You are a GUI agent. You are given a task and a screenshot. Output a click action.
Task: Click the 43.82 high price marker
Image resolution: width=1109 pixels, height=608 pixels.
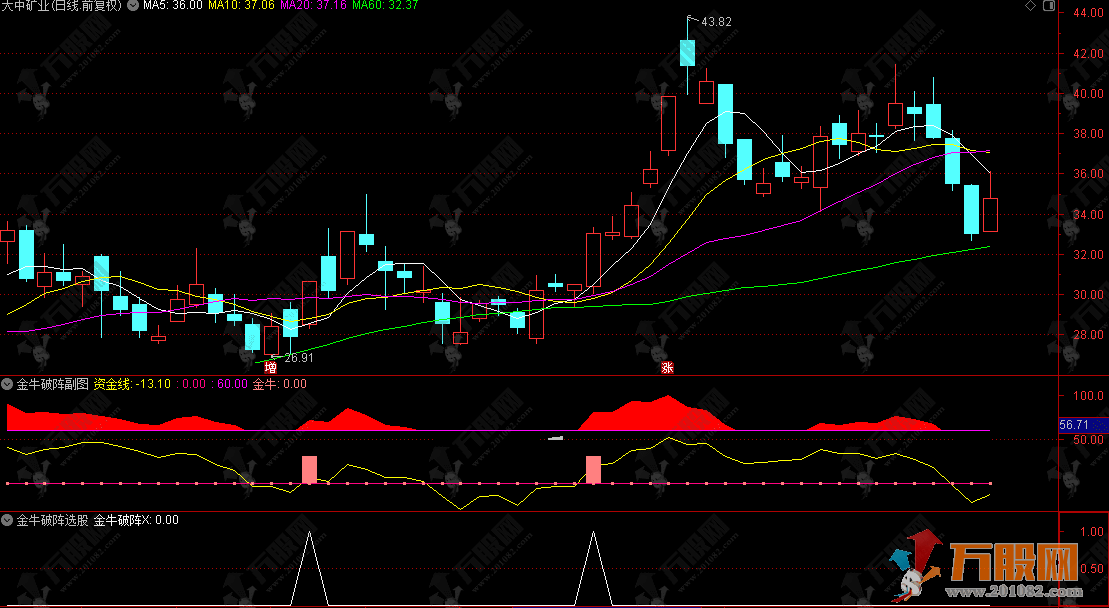[716, 22]
